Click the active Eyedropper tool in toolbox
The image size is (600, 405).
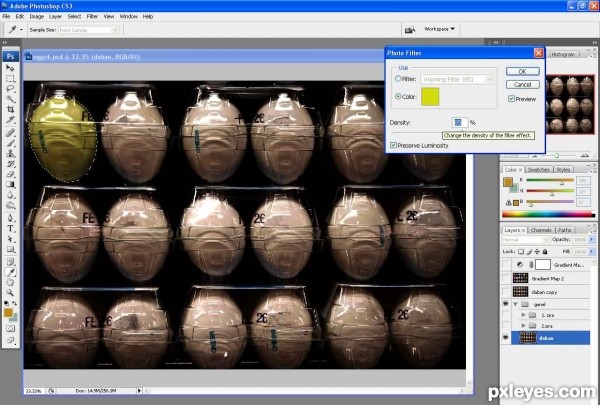coord(10,272)
